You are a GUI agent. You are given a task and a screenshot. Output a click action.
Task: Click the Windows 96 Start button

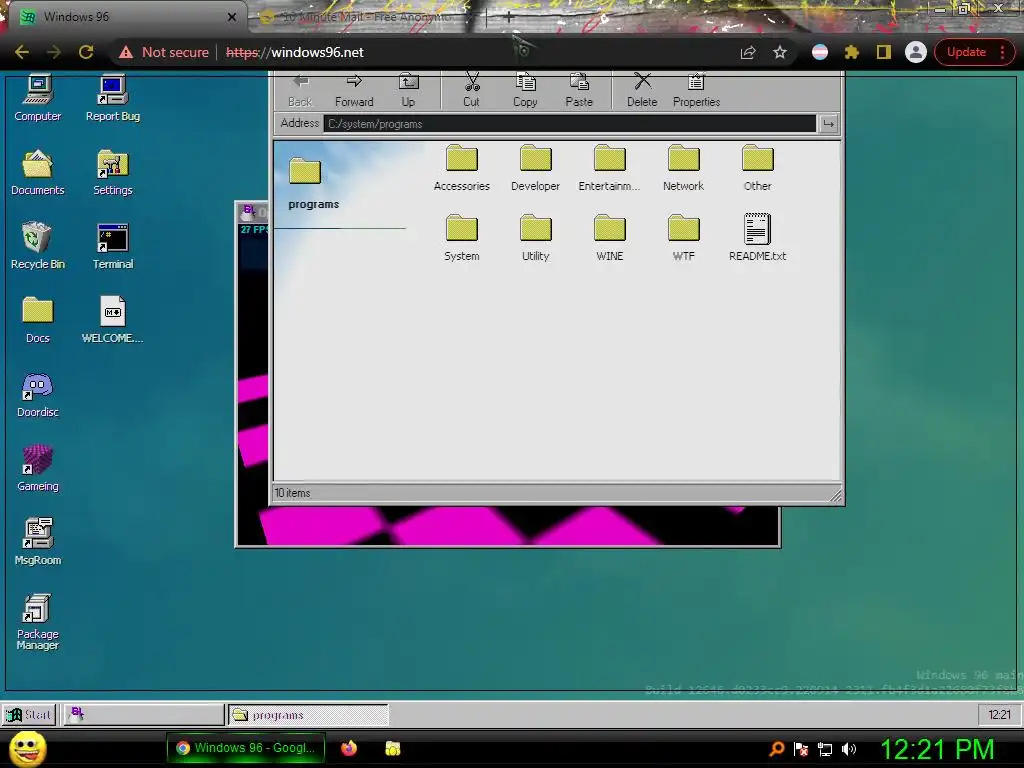coord(29,715)
